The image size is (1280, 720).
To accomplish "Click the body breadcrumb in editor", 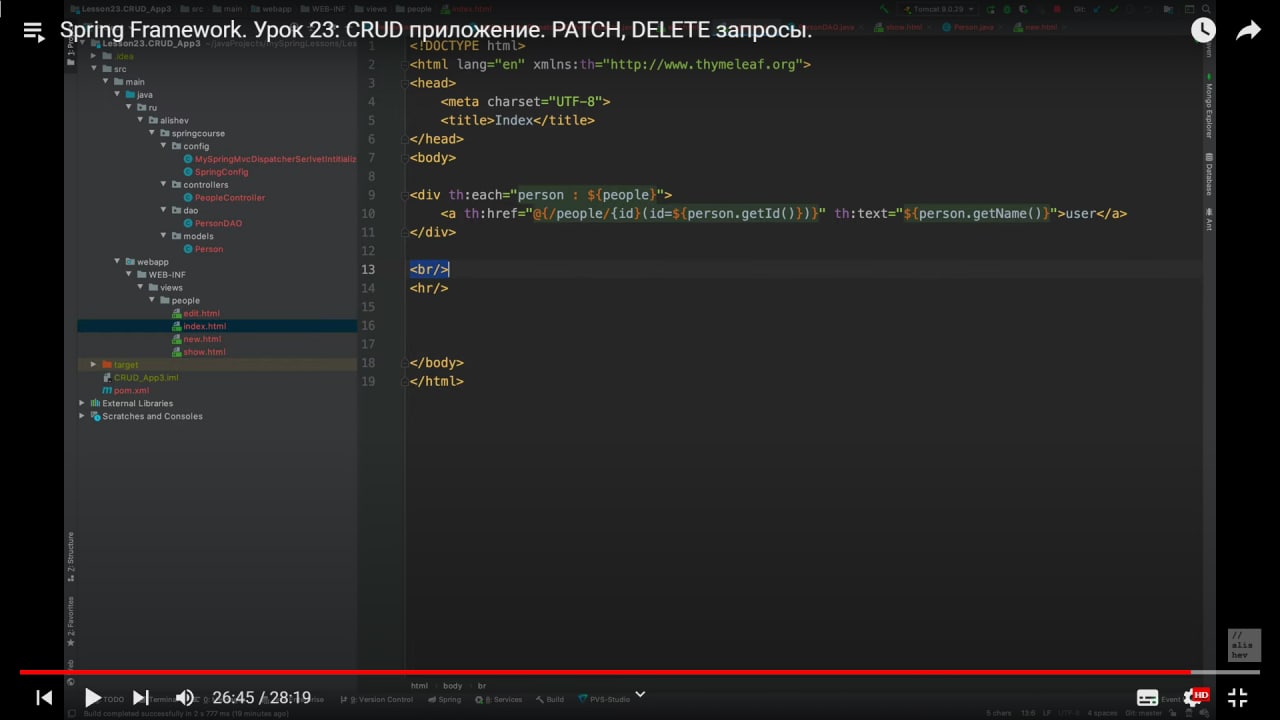I will pyautogui.click(x=452, y=686).
